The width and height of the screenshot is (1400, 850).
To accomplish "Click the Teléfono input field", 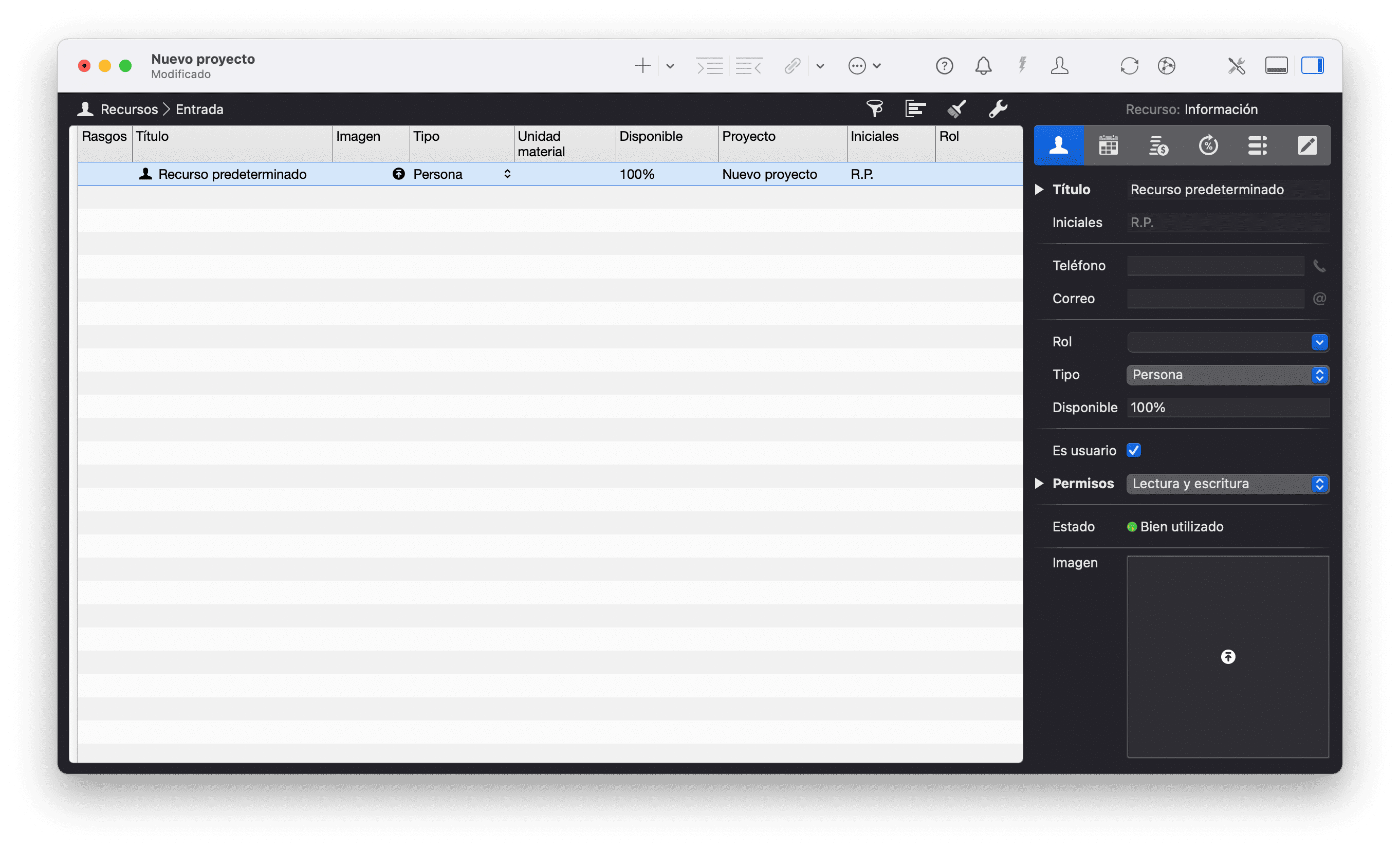I will pyautogui.click(x=1215, y=265).
